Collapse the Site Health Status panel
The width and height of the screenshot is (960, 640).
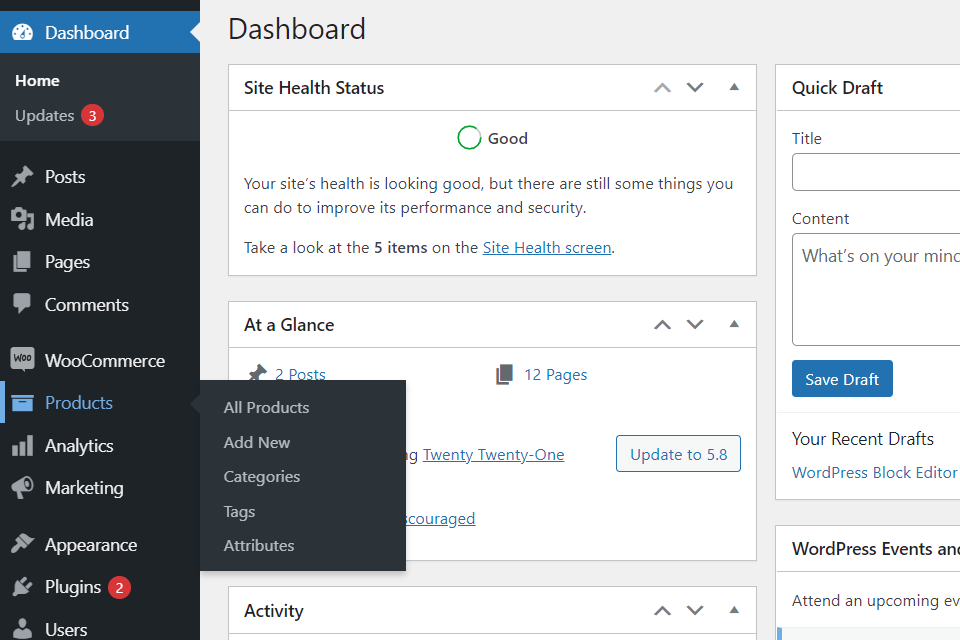(x=734, y=87)
